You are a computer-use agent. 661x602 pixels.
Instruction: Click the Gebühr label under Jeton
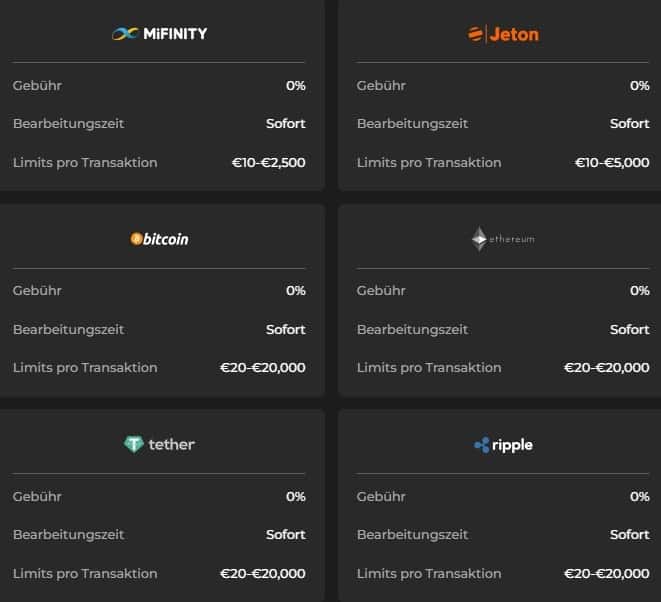point(381,86)
